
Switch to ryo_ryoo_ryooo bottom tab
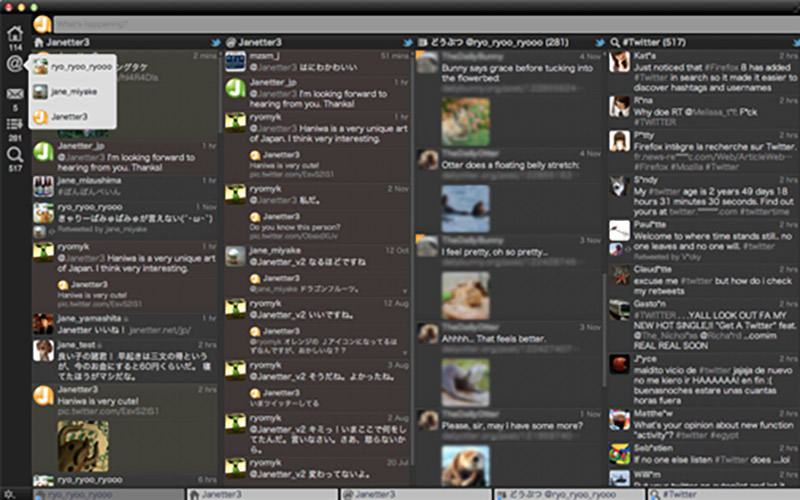pyautogui.click(x=108, y=494)
